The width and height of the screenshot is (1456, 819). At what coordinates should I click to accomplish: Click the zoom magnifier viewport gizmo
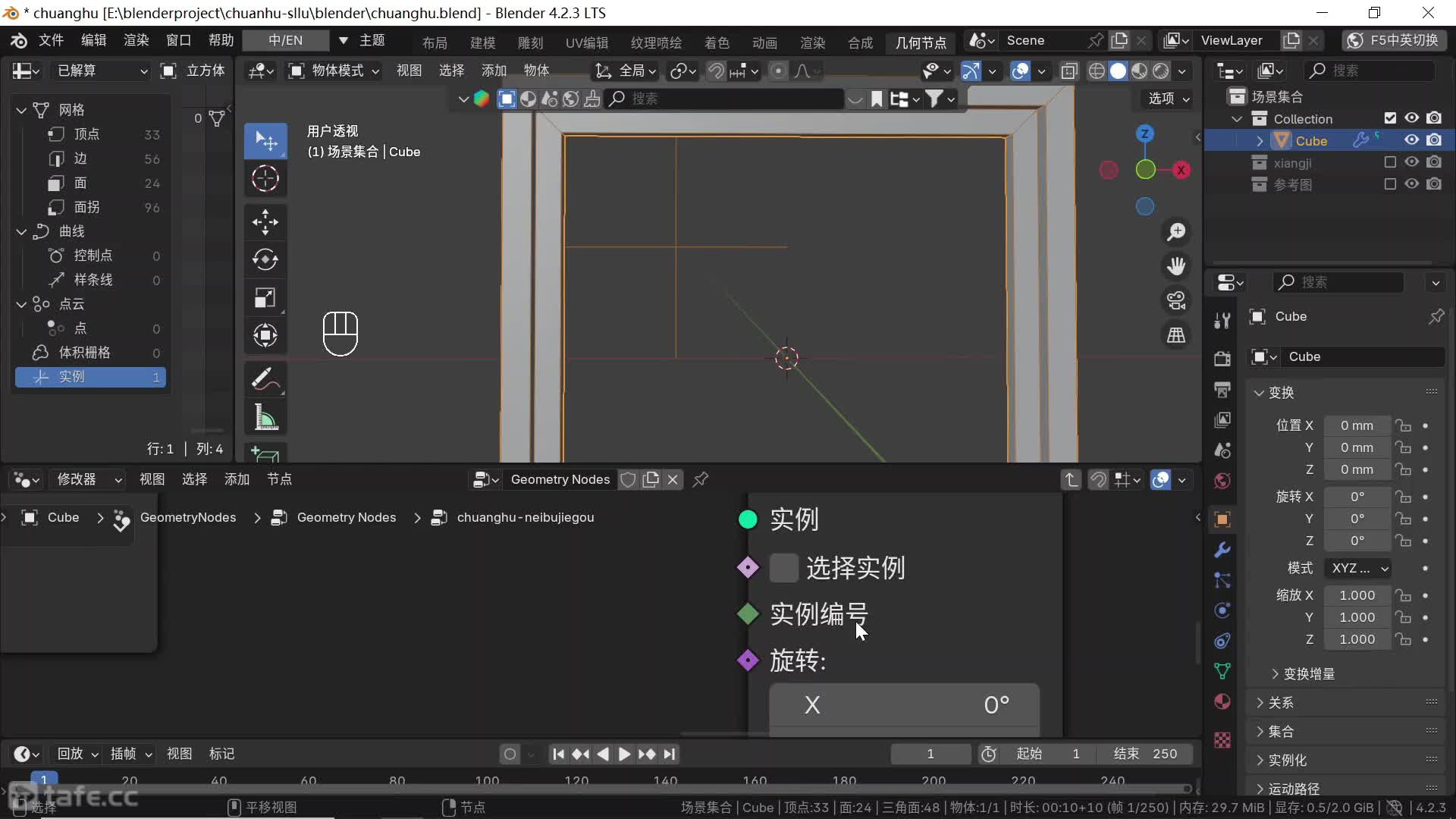(1176, 232)
